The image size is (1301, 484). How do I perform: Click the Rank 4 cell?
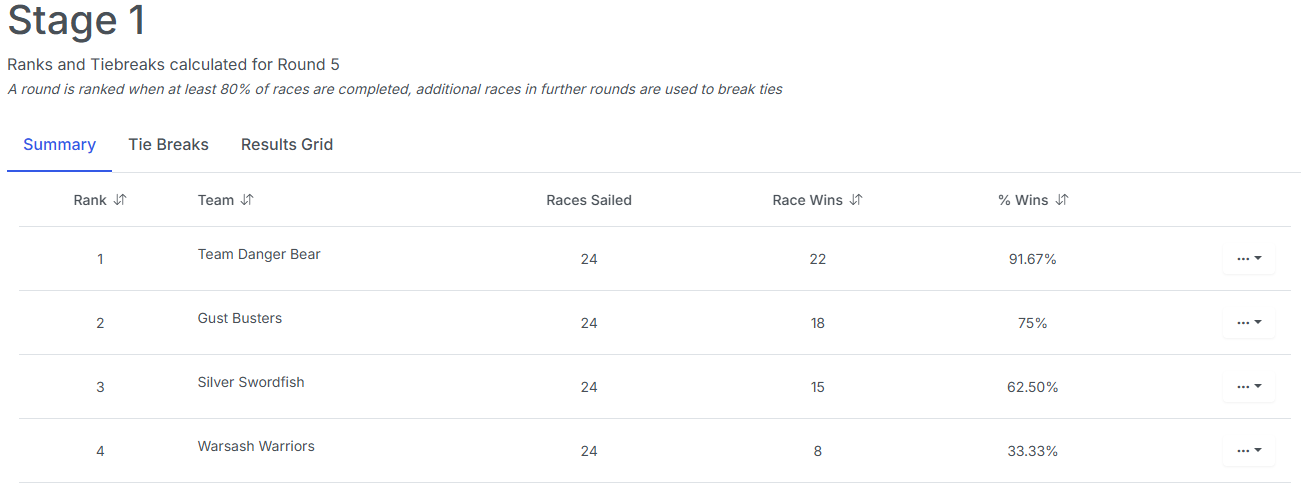coord(100,452)
